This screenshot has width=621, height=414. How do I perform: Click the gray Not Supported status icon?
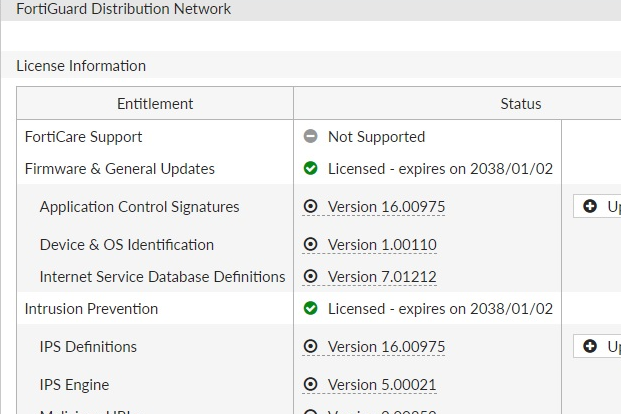310,136
